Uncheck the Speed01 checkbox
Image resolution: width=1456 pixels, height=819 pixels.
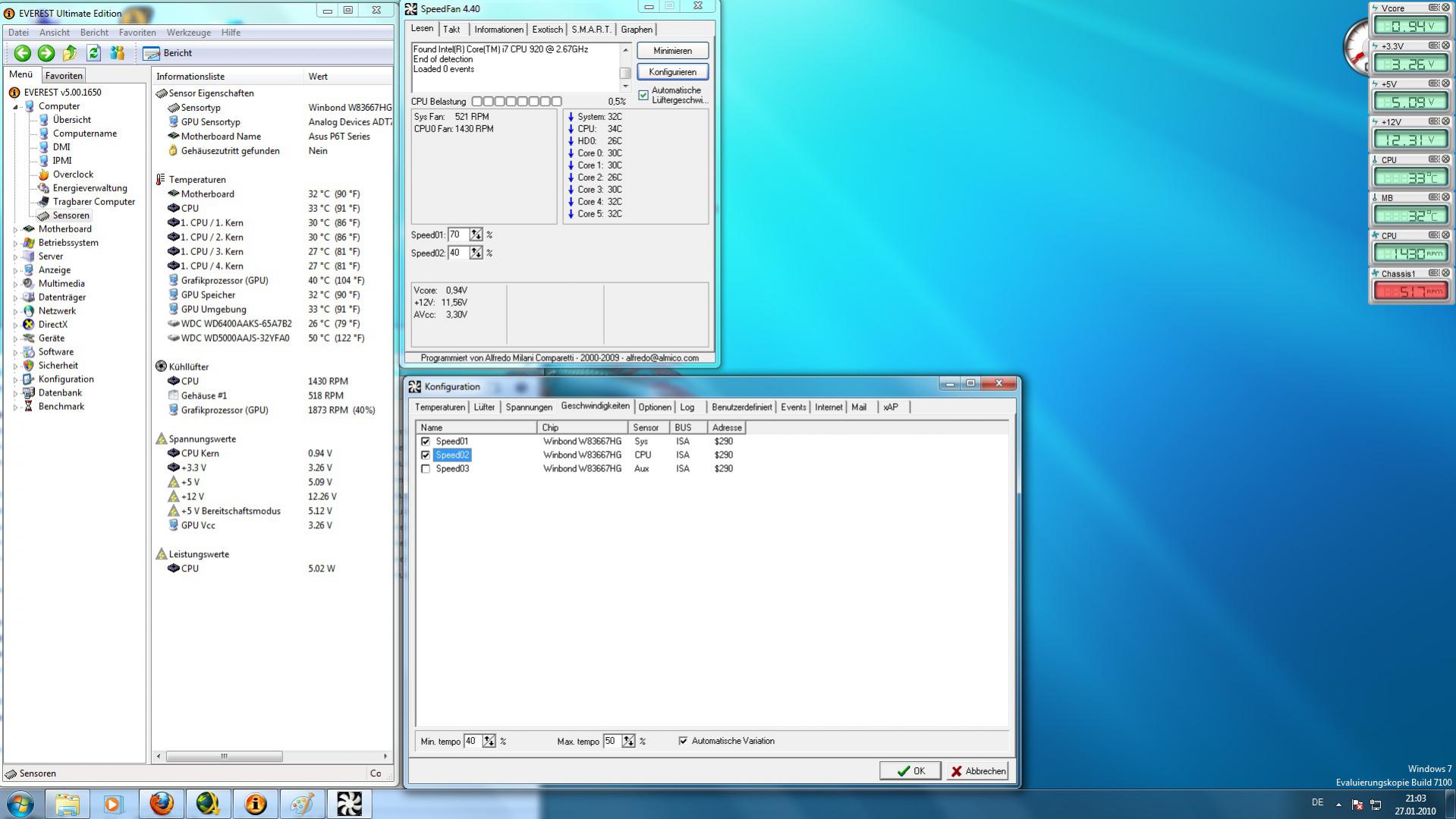point(426,442)
